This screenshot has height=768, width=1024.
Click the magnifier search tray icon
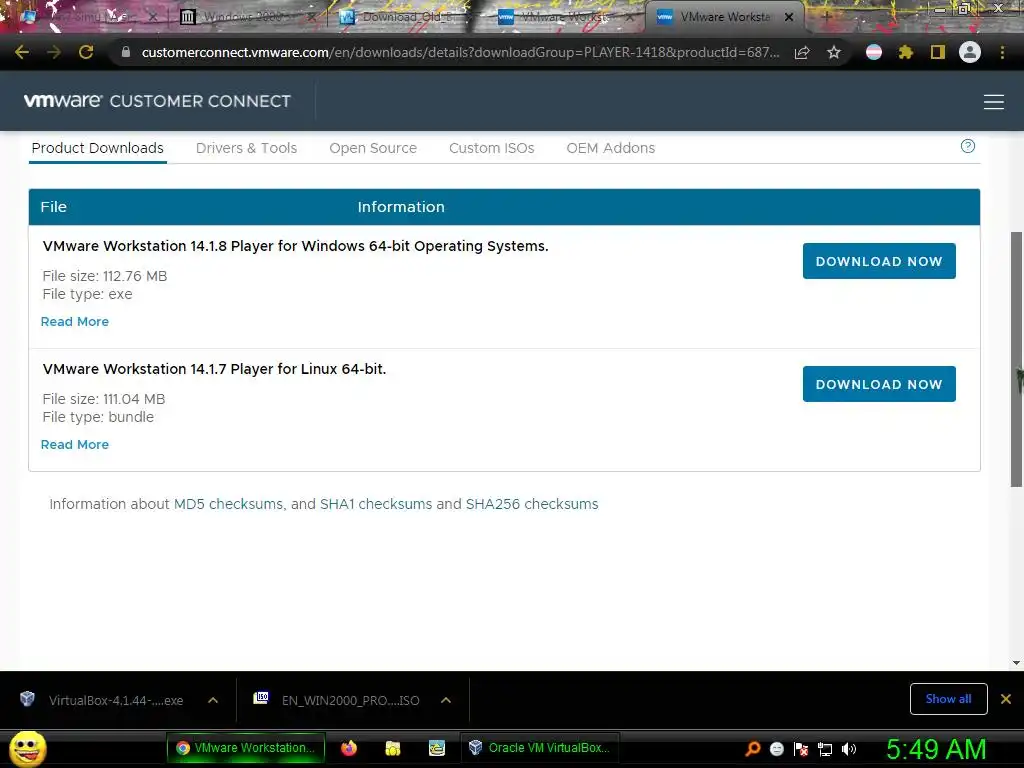click(752, 749)
